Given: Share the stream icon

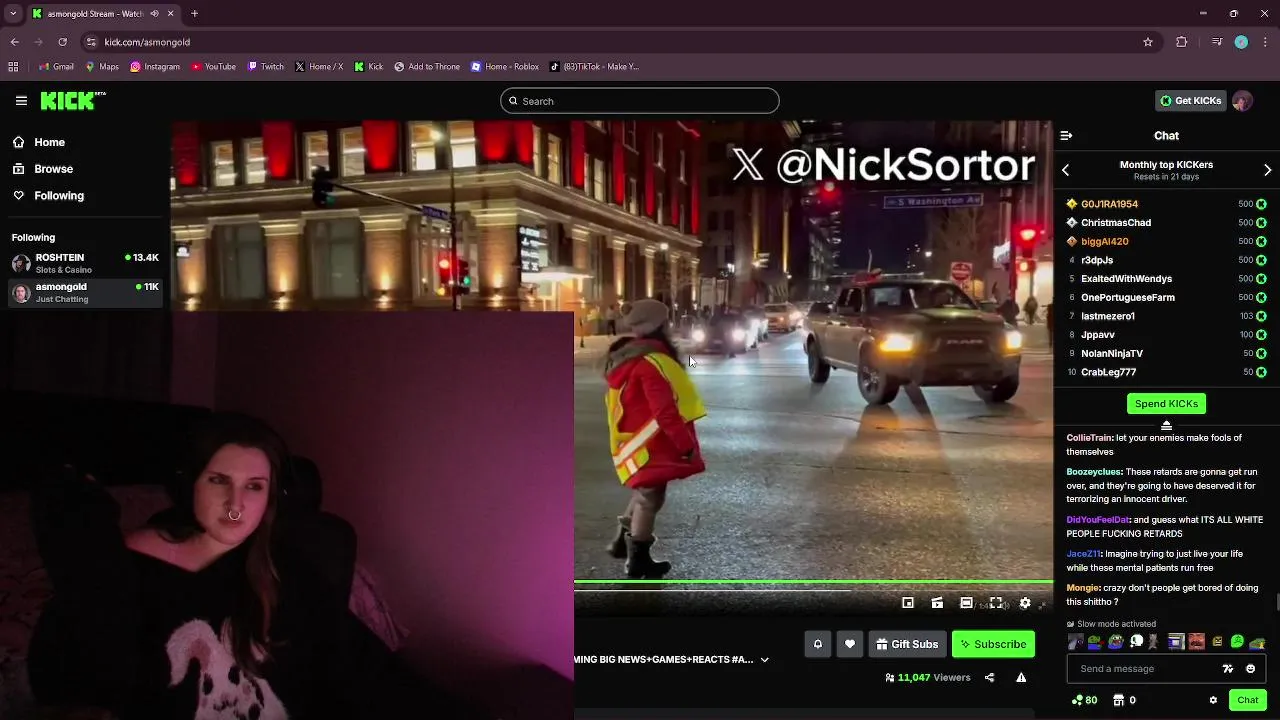Looking at the screenshot, I should point(989,677).
